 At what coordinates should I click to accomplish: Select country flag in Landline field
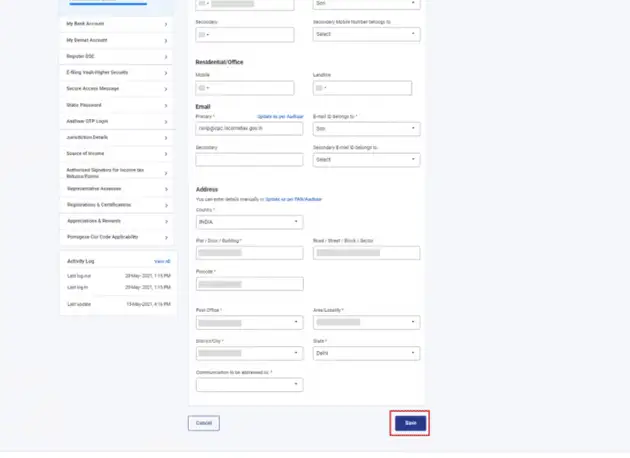pos(319,88)
